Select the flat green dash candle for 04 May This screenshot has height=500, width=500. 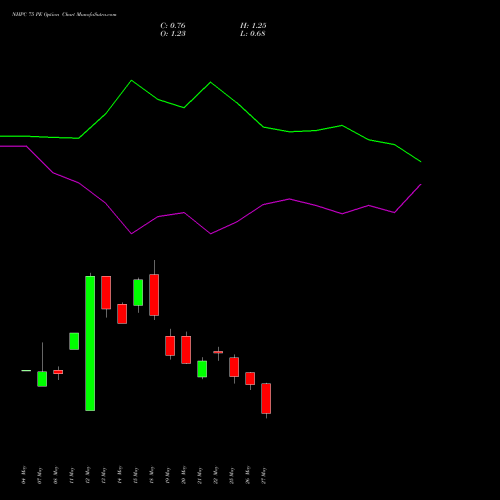coord(26,370)
